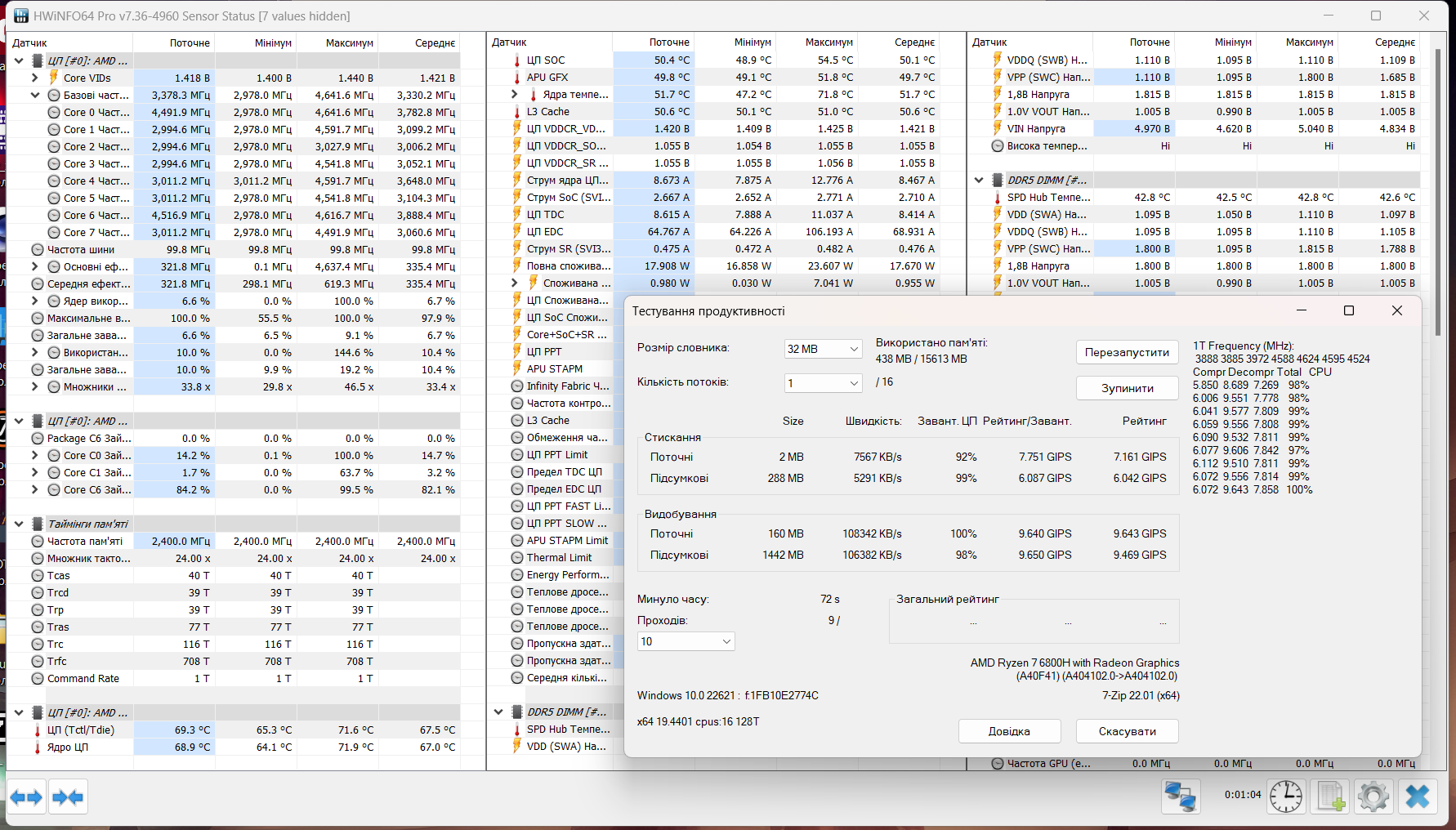Click the thermometer icon of ЦП (Tctl/Tdie)
This screenshot has height=830, width=1456.
click(38, 730)
